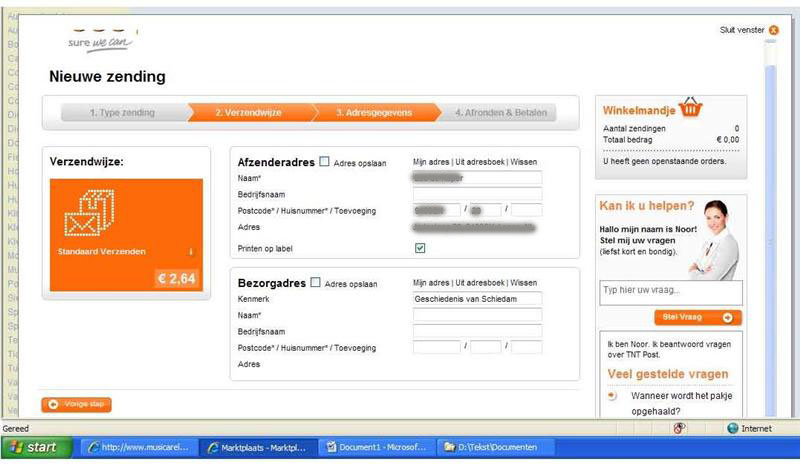Click Noor the virtual assistant's picture
This screenshot has width=800, height=464.
coord(714,238)
